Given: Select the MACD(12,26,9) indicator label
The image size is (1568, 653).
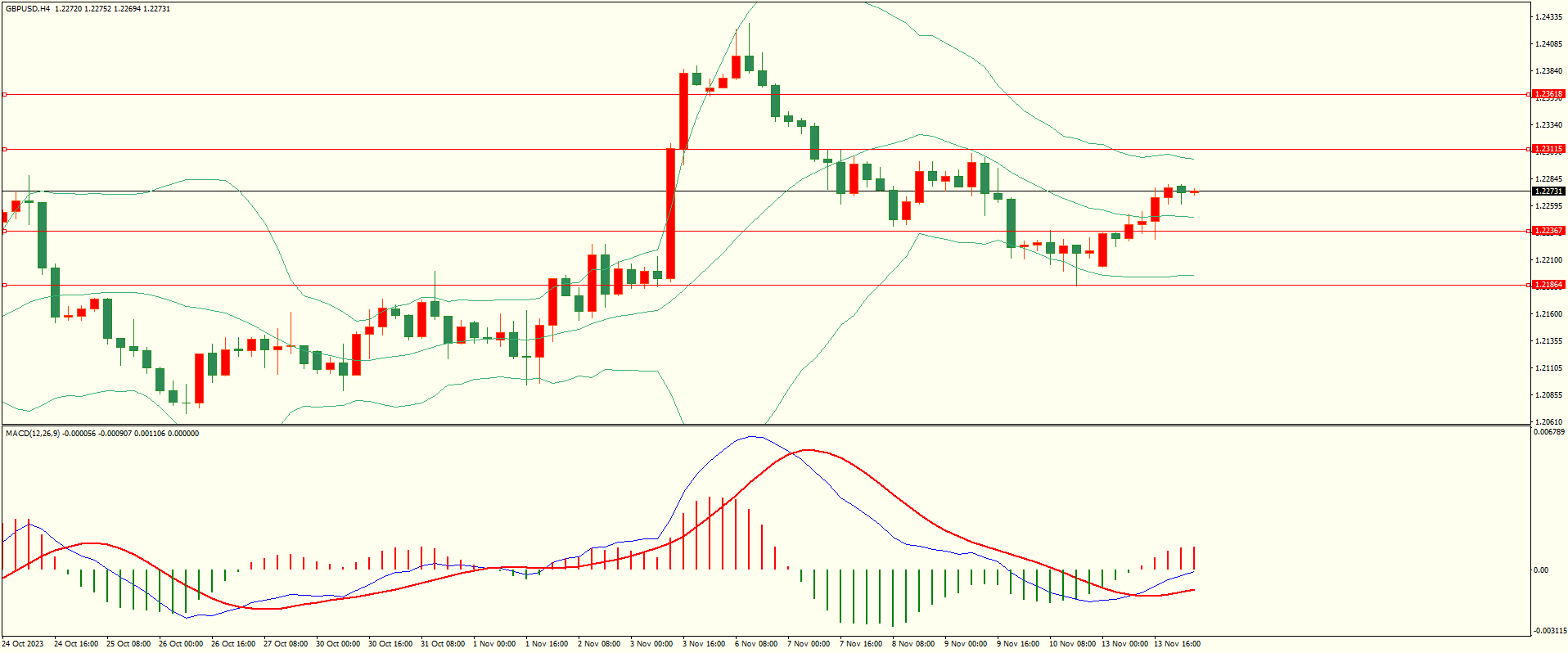Looking at the screenshot, I should click(33, 434).
